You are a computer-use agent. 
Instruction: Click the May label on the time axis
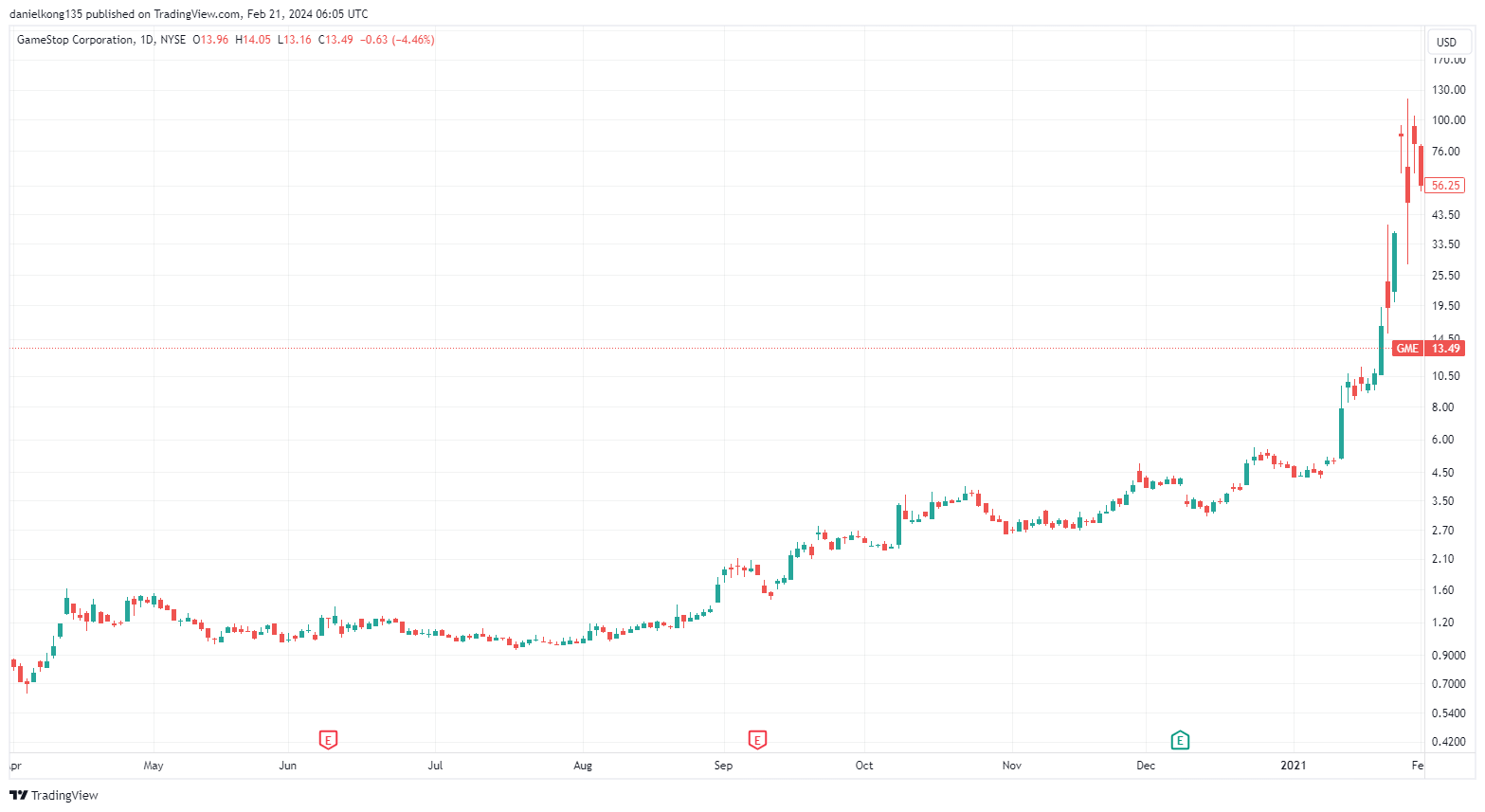point(154,766)
